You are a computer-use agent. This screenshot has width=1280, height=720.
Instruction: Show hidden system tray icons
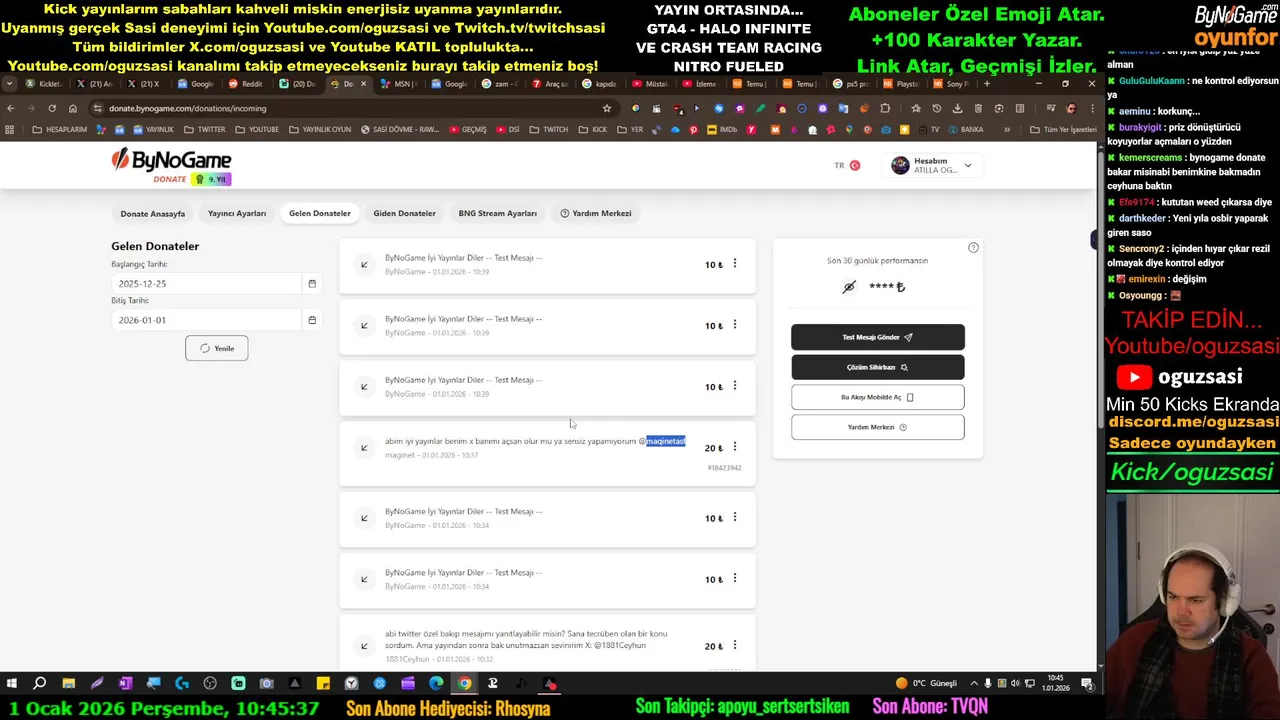click(973, 684)
